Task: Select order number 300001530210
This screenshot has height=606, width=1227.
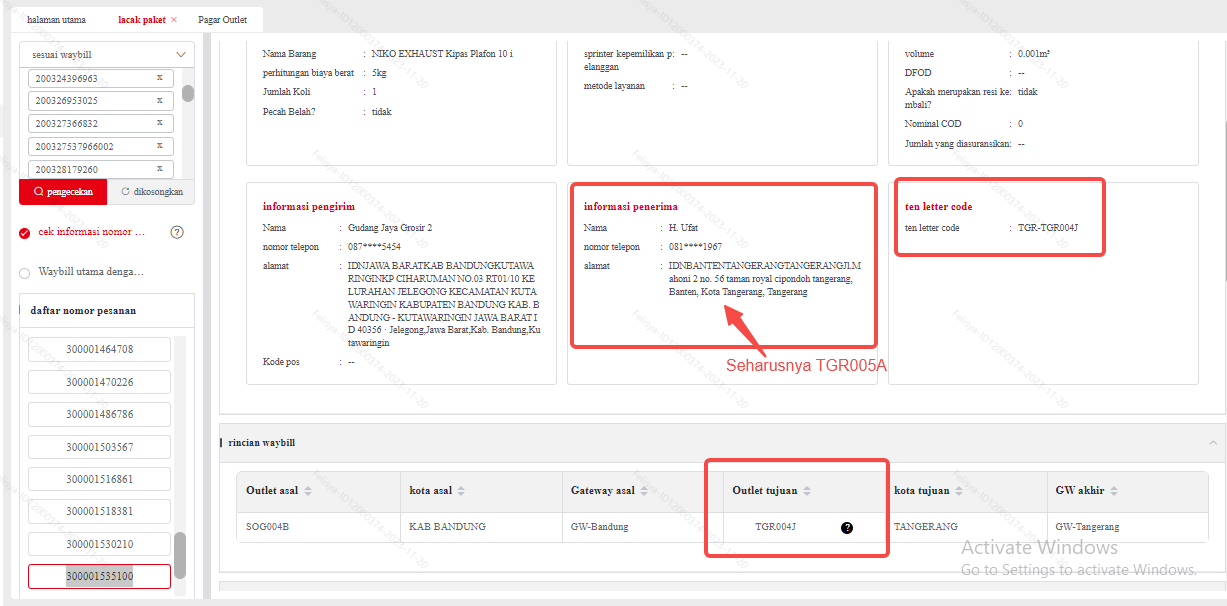Action: tap(99, 544)
